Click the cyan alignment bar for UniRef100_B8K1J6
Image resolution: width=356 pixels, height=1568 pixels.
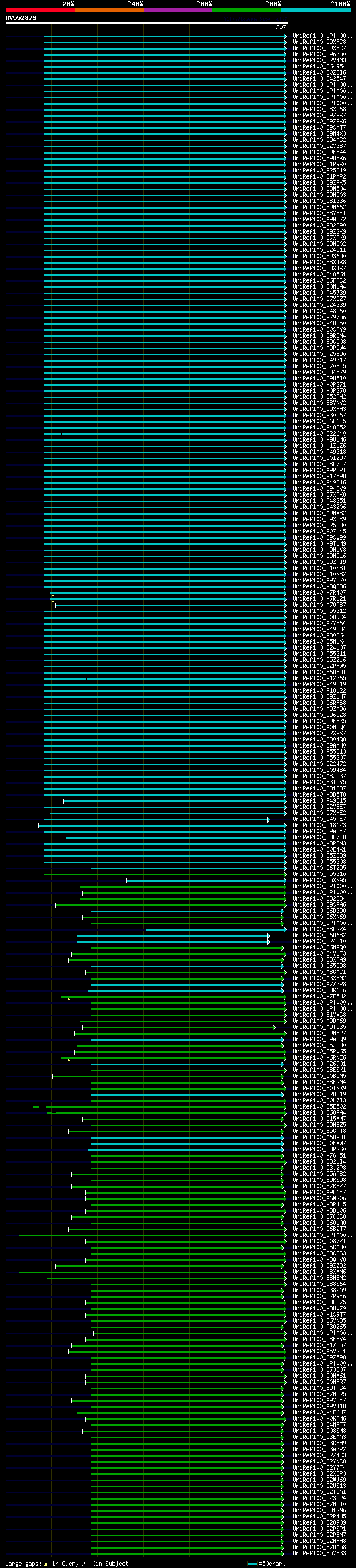point(186,991)
